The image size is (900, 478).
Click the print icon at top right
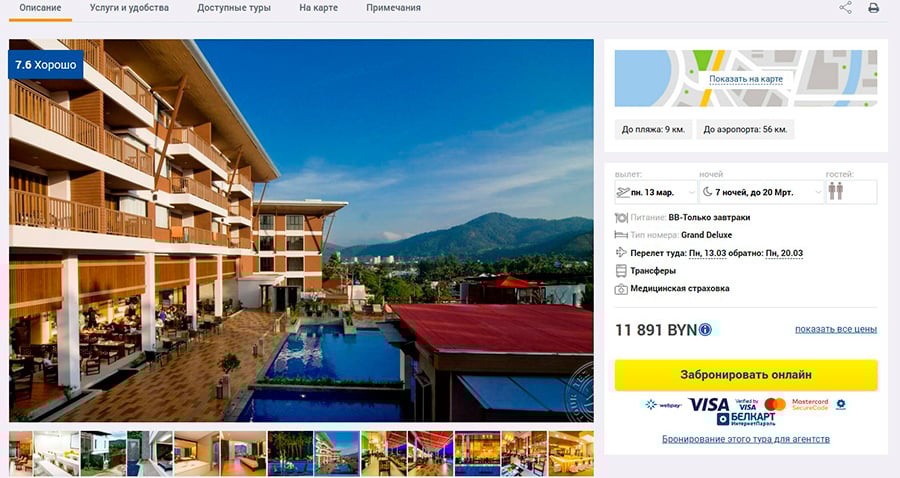click(x=873, y=8)
